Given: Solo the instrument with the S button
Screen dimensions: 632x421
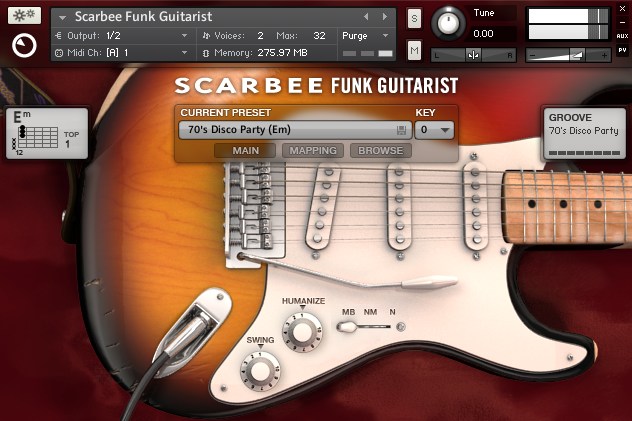Looking at the screenshot, I should click(415, 18).
